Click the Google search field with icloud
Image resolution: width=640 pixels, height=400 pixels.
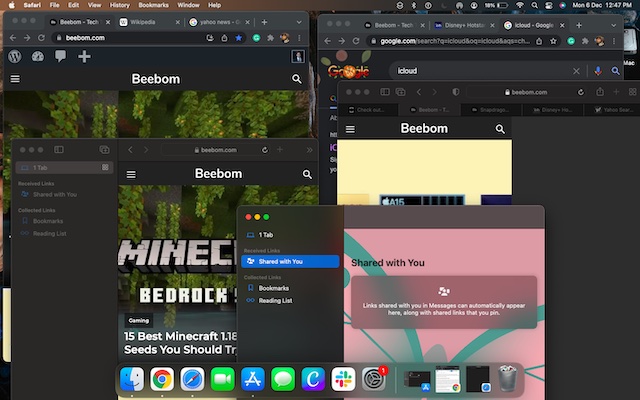[x=480, y=71]
